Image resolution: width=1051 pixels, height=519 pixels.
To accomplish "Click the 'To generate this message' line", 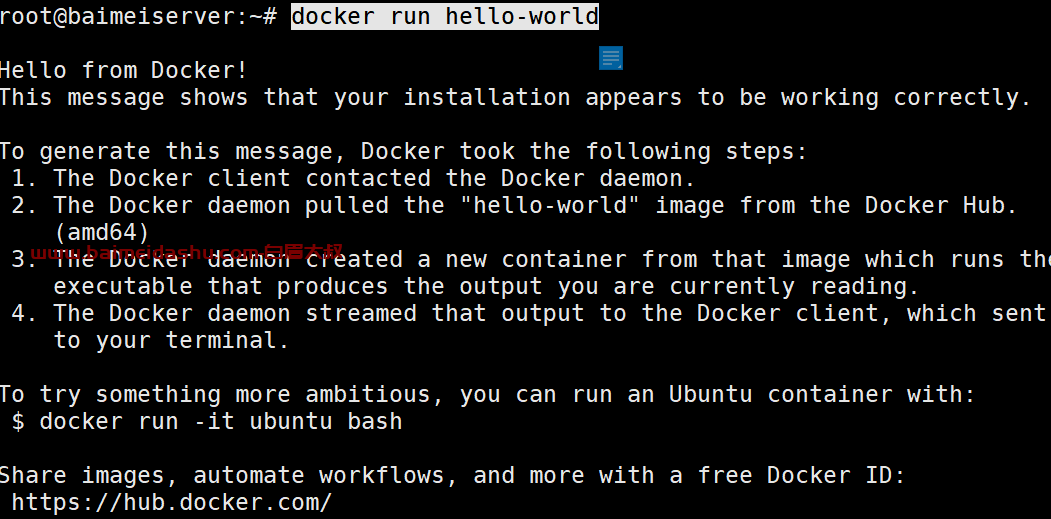I will coord(404,151).
